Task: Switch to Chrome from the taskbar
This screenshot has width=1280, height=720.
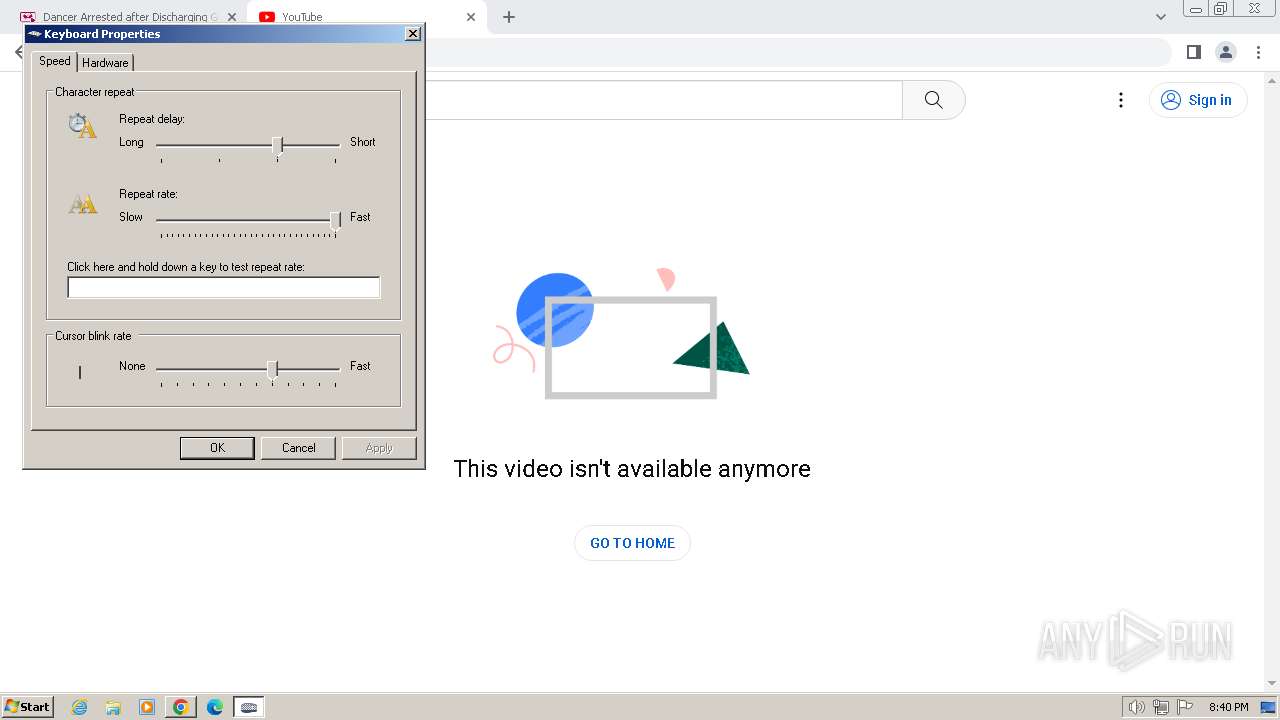Action: coord(181,707)
